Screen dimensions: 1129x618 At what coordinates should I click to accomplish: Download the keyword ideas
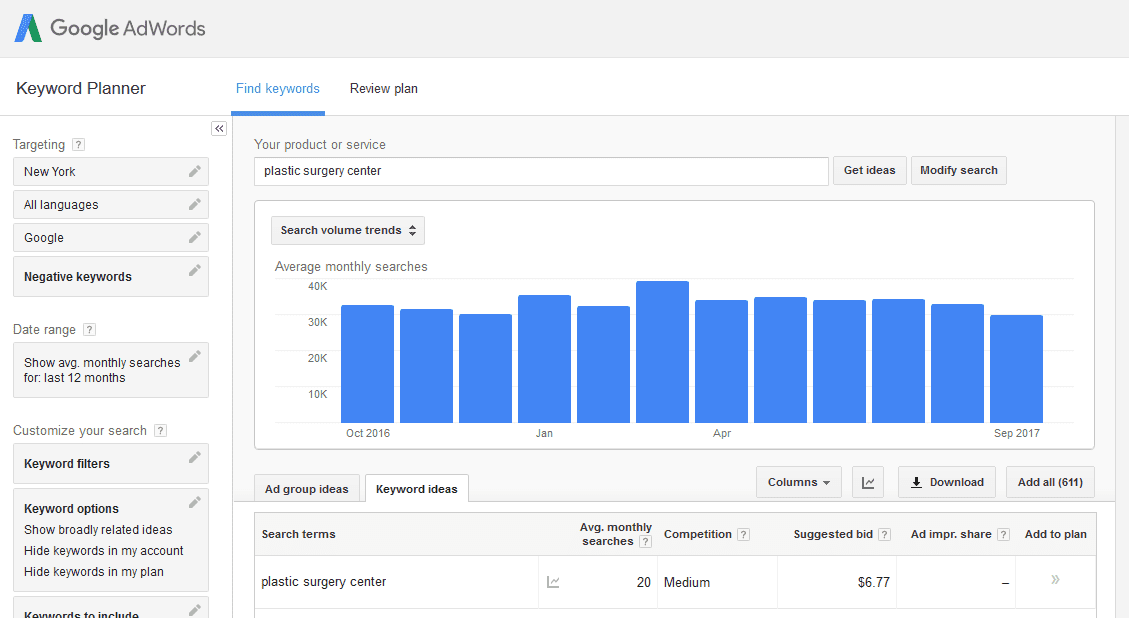946,482
